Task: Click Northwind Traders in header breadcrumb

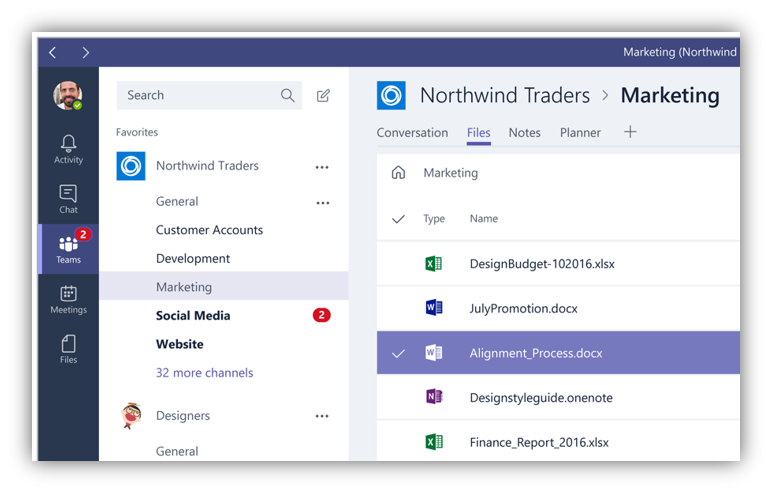Action: click(x=505, y=96)
